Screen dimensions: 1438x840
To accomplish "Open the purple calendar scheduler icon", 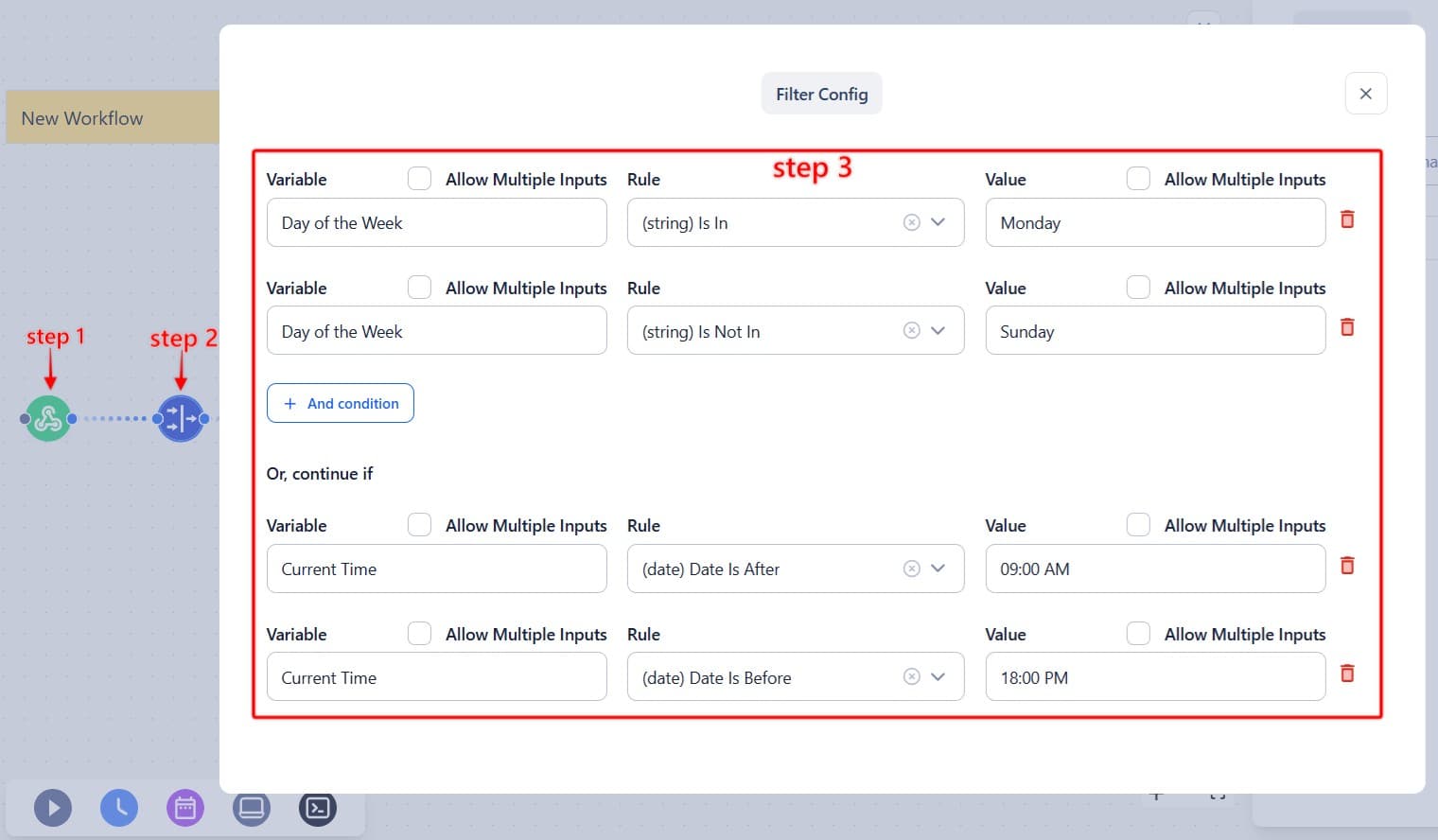I will pos(185,808).
